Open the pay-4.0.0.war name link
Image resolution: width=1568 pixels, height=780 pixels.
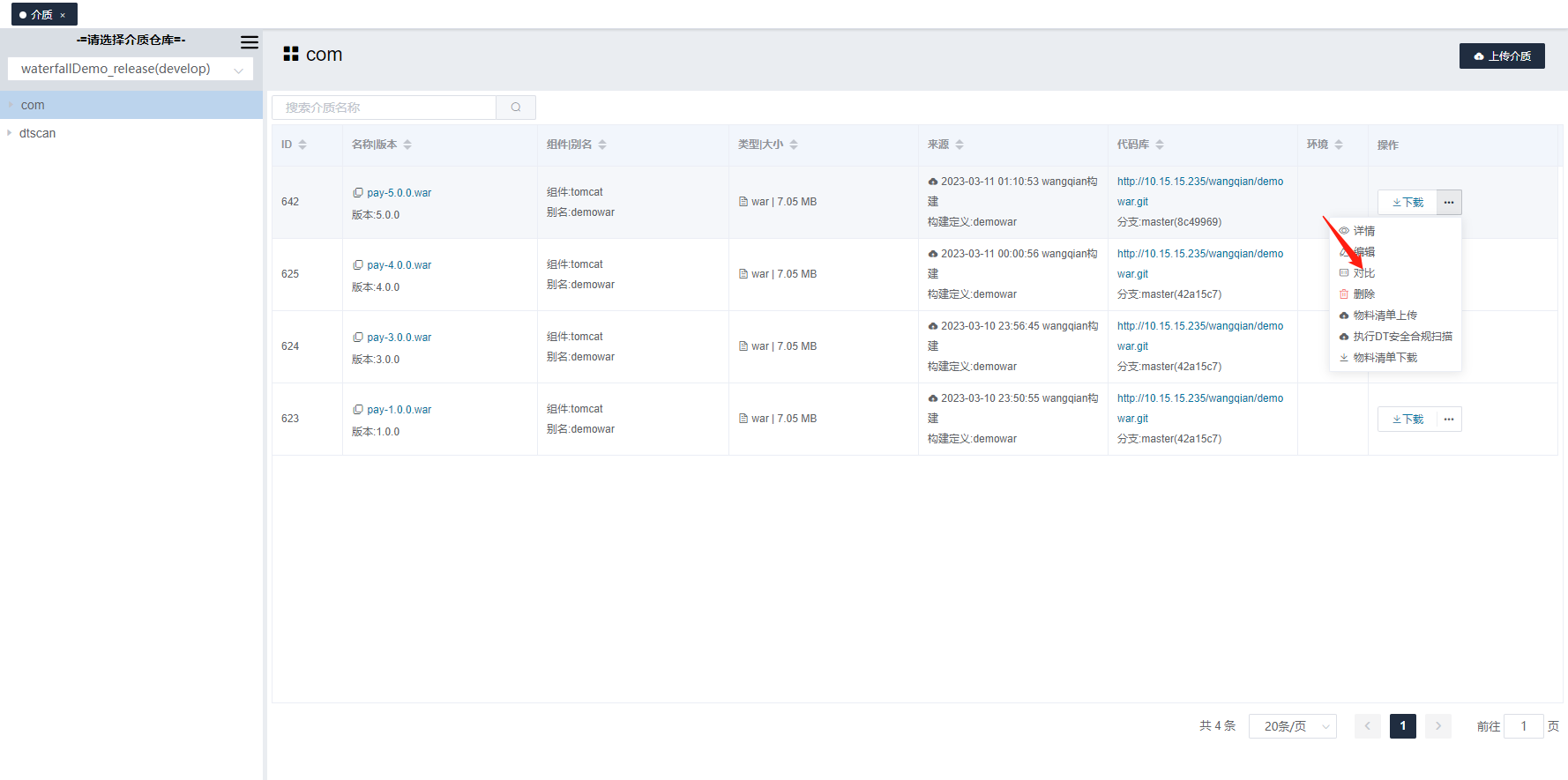pyautogui.click(x=399, y=265)
